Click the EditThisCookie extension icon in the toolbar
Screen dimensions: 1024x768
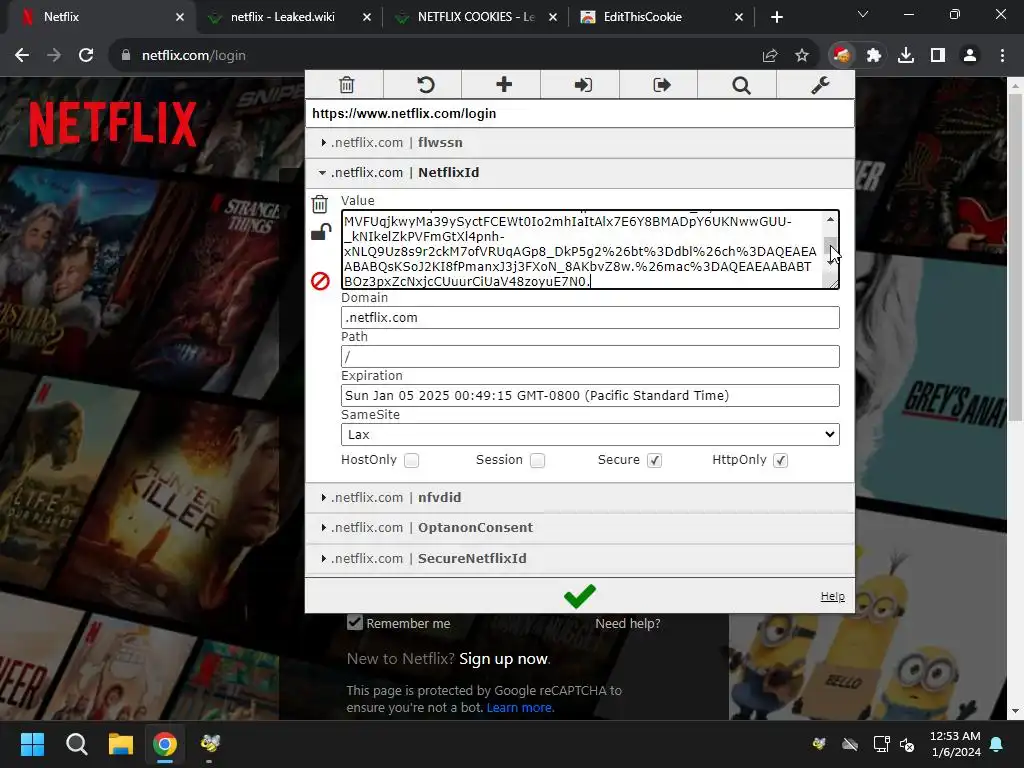842,56
